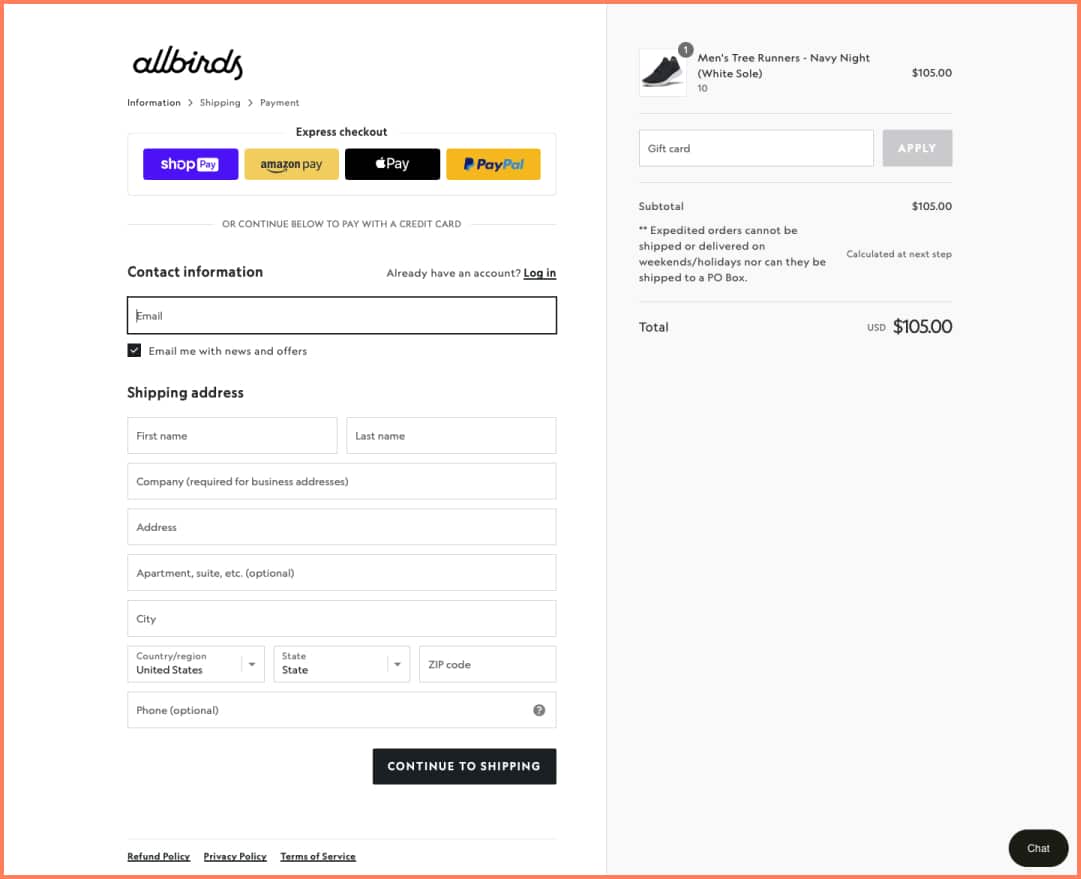Apply the gift card code
Screen dimensions: 1081x879
coord(917,148)
